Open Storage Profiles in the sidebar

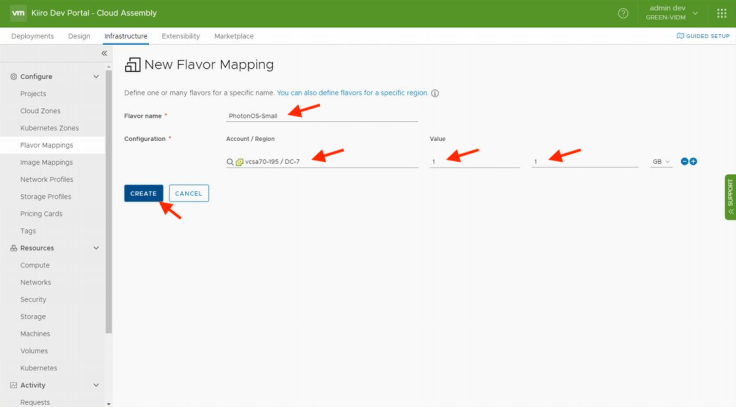pos(46,197)
